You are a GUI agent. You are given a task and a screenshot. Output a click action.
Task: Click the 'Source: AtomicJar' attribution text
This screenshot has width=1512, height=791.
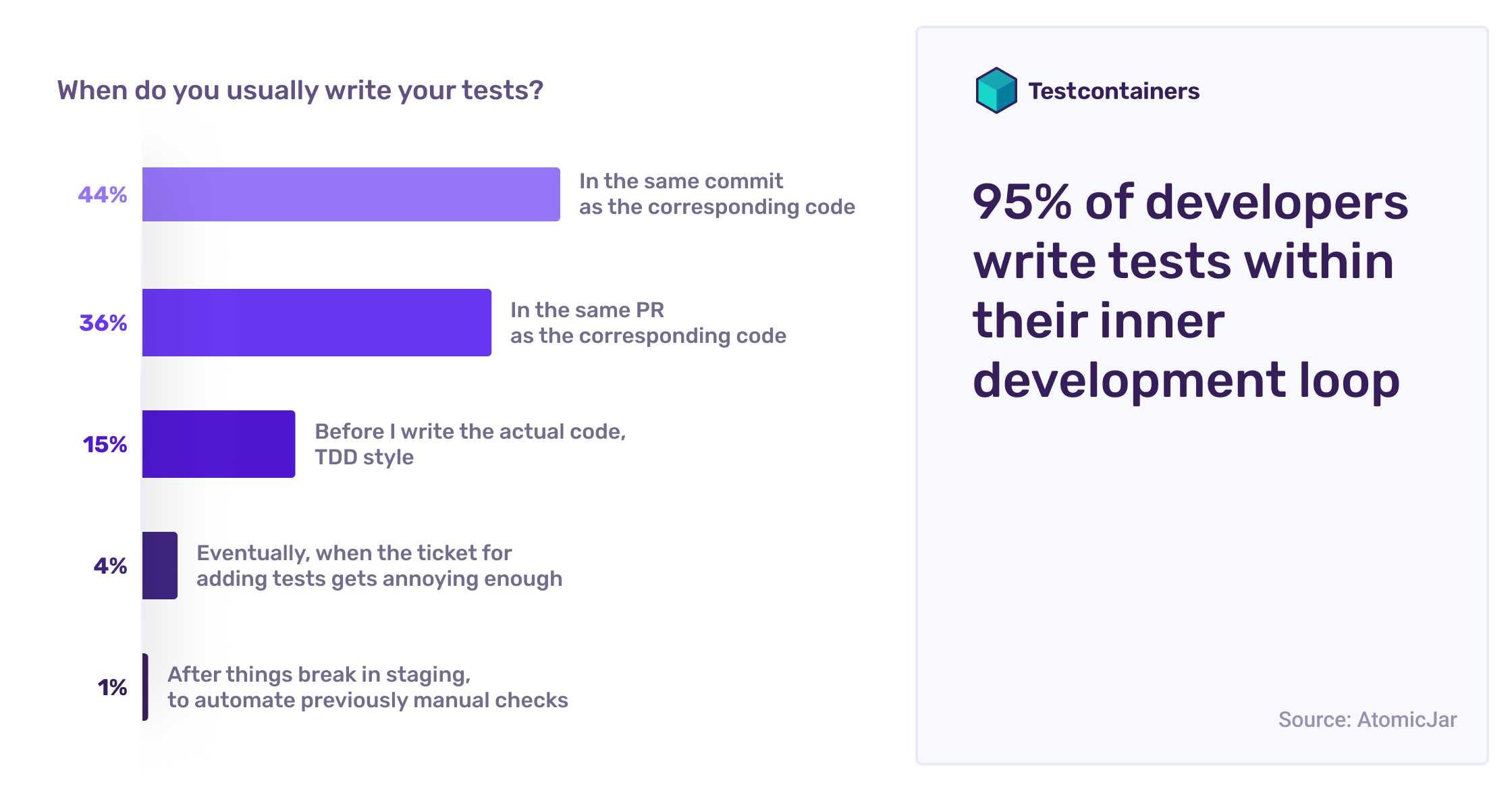coord(1368,720)
